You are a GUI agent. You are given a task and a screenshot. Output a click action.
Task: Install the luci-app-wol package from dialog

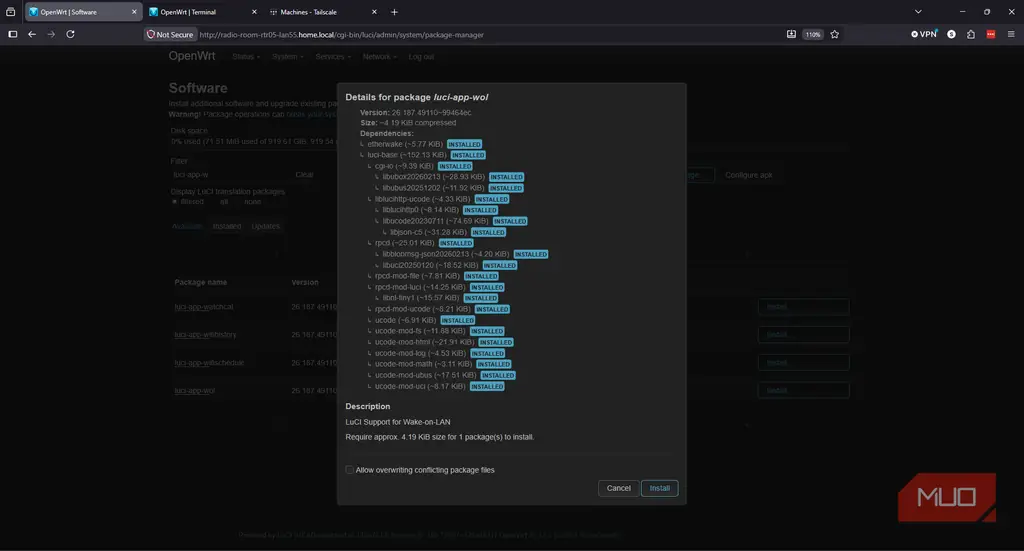coord(660,488)
